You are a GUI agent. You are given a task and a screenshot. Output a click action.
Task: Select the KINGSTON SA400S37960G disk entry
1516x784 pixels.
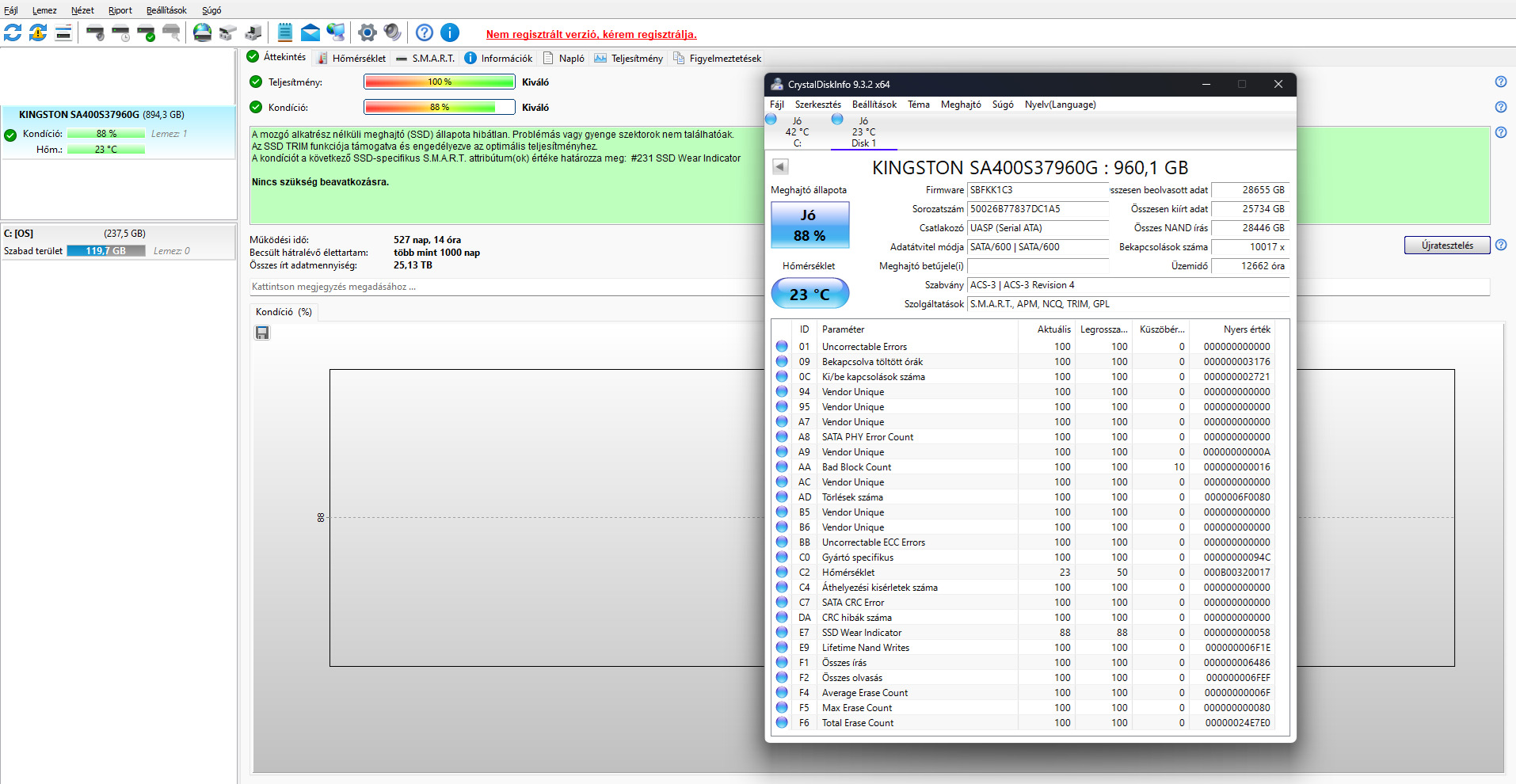click(x=118, y=132)
